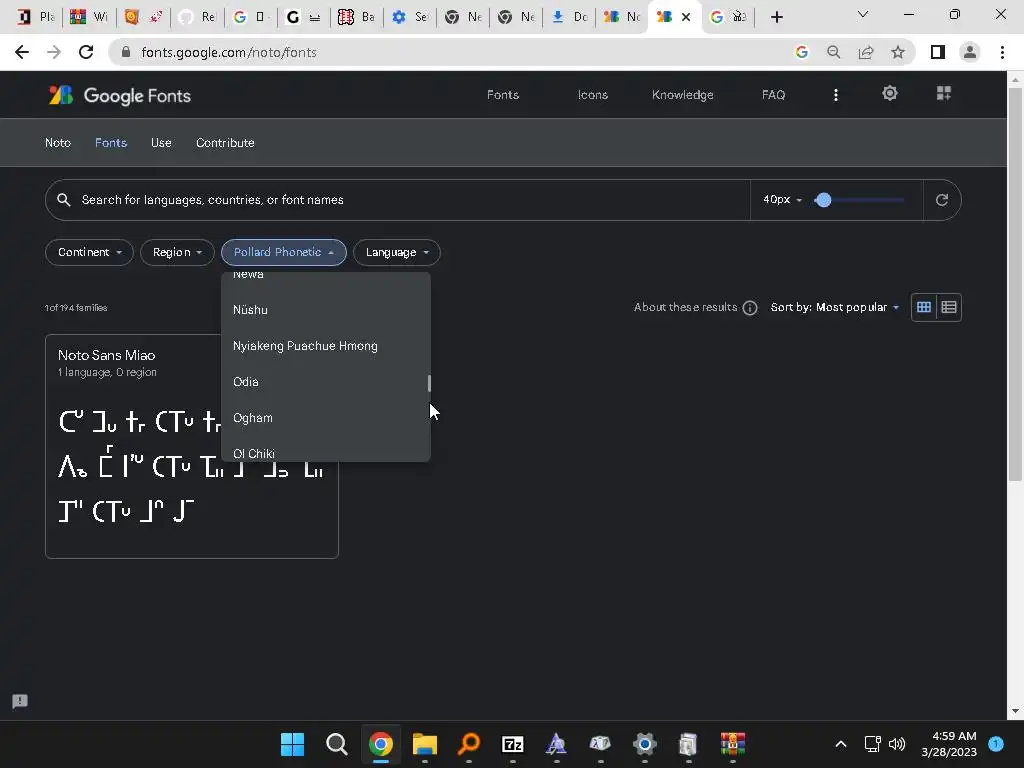Click the page vertical scrollbar

coord(1014,284)
